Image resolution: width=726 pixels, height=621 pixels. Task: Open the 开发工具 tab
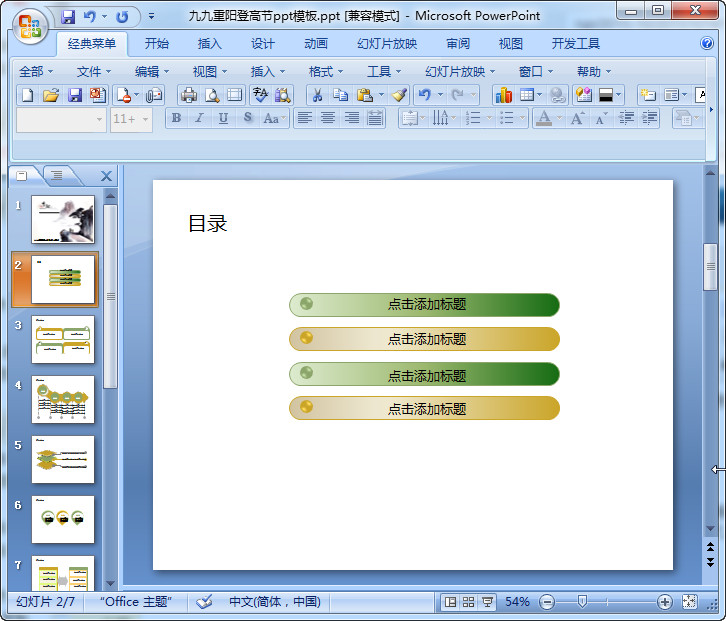[x=576, y=44]
